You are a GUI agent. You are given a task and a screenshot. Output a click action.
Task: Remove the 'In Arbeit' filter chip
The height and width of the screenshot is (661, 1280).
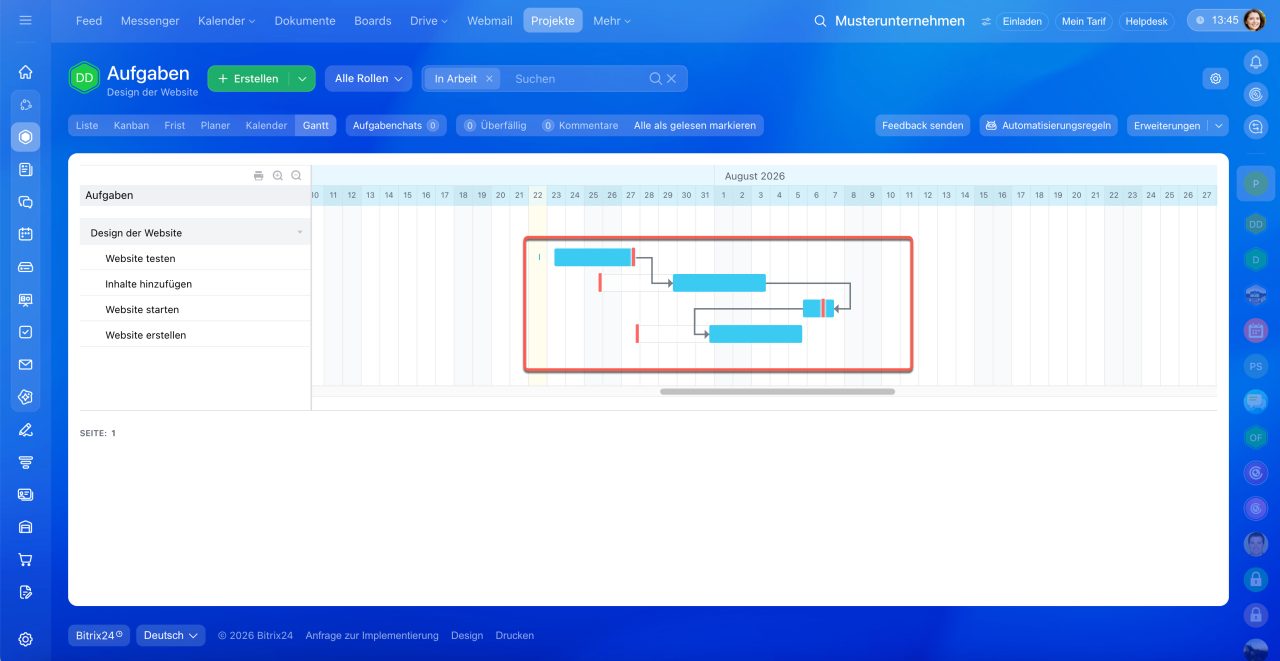489,79
